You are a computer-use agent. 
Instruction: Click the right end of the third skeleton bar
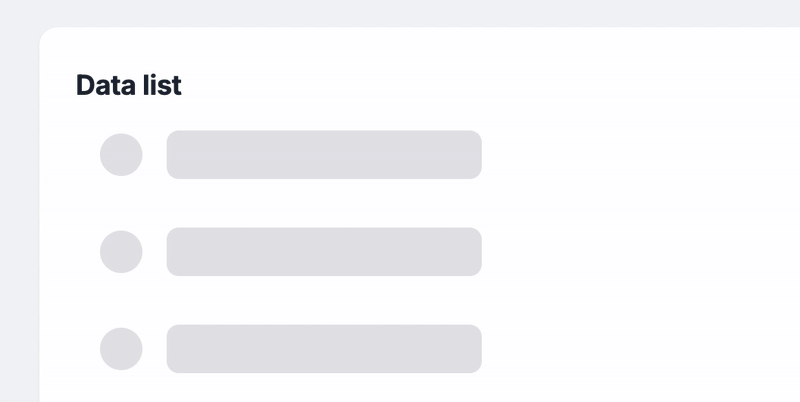point(471,349)
